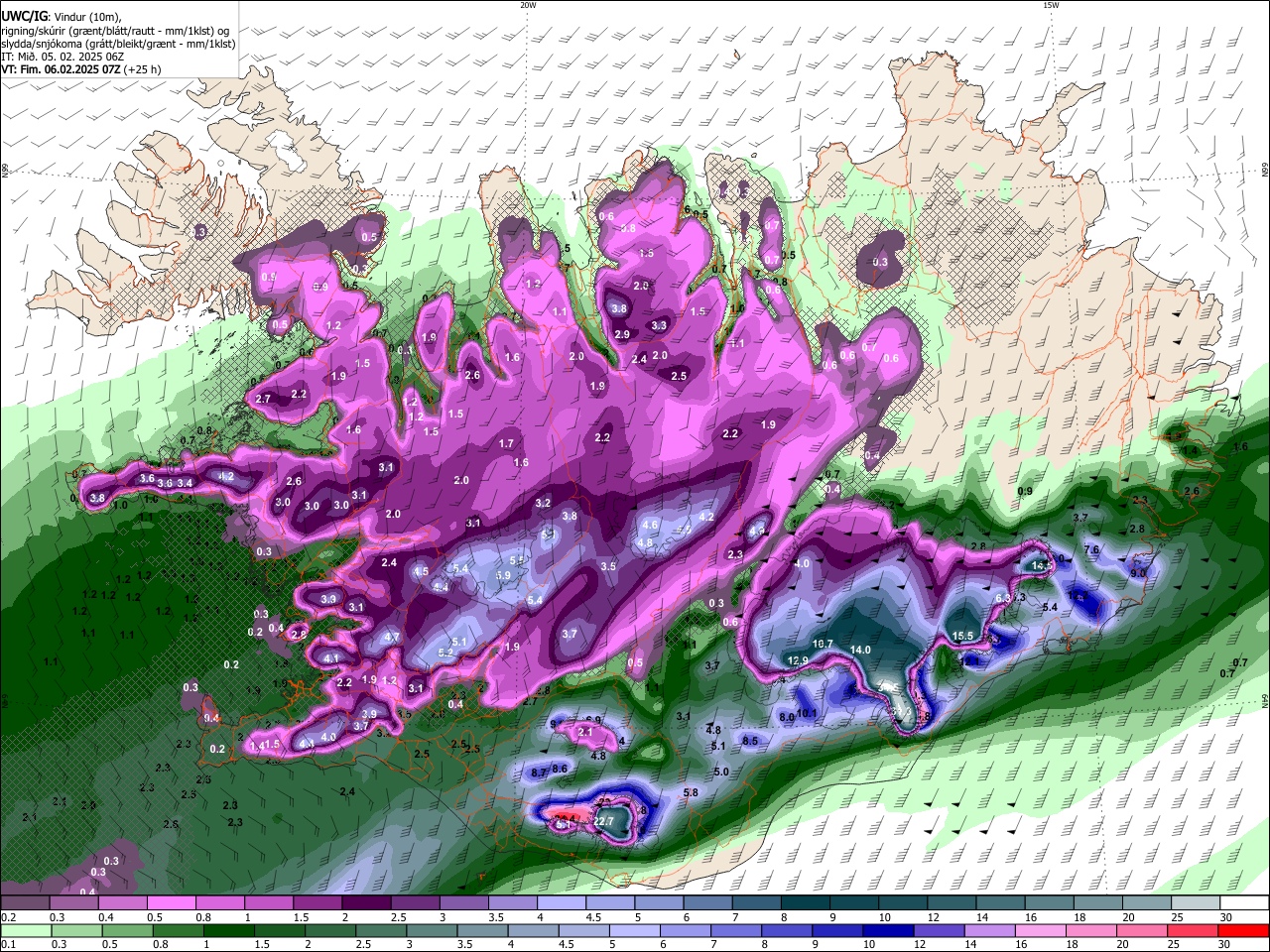
Task: Click the '10.1' precipitation value
Action: click(807, 713)
